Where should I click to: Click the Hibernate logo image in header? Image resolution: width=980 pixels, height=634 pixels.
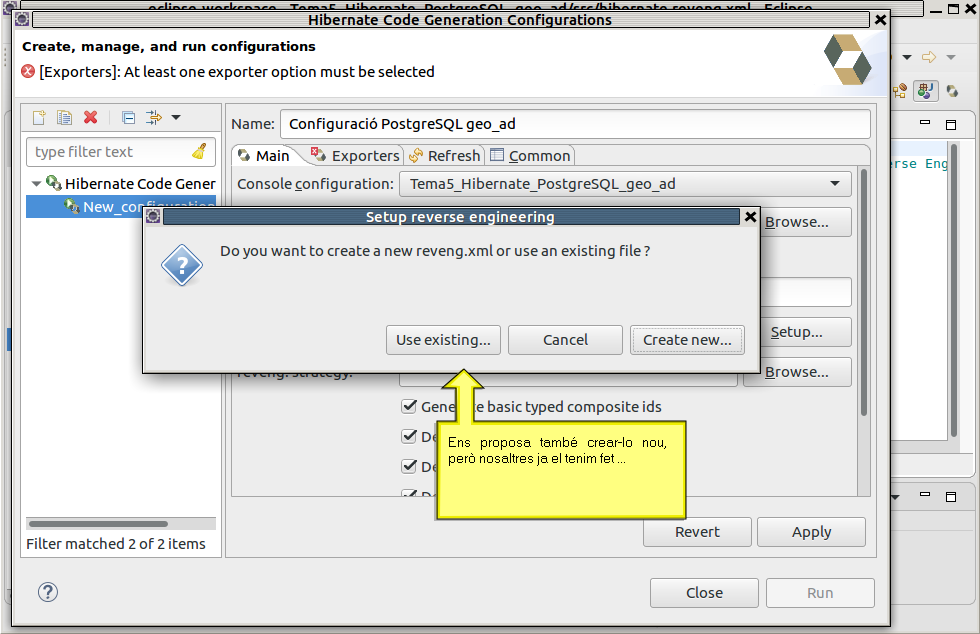pos(848,59)
